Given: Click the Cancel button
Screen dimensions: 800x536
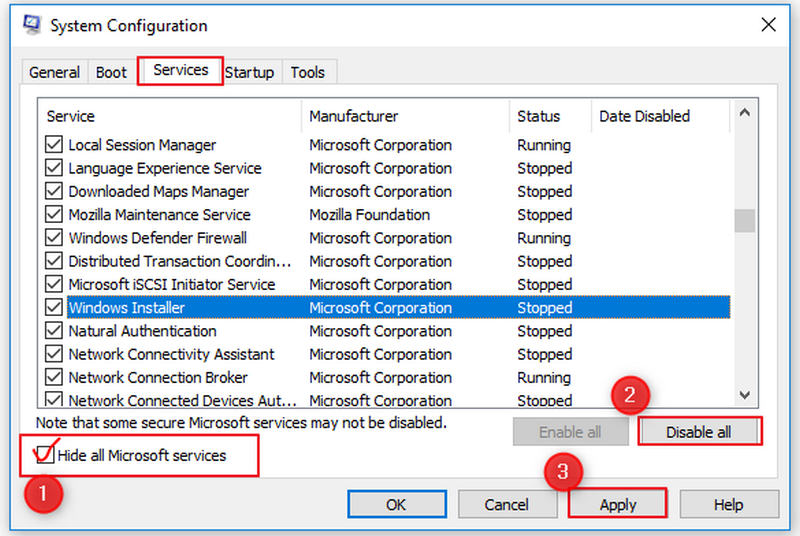Looking at the screenshot, I should (507, 504).
